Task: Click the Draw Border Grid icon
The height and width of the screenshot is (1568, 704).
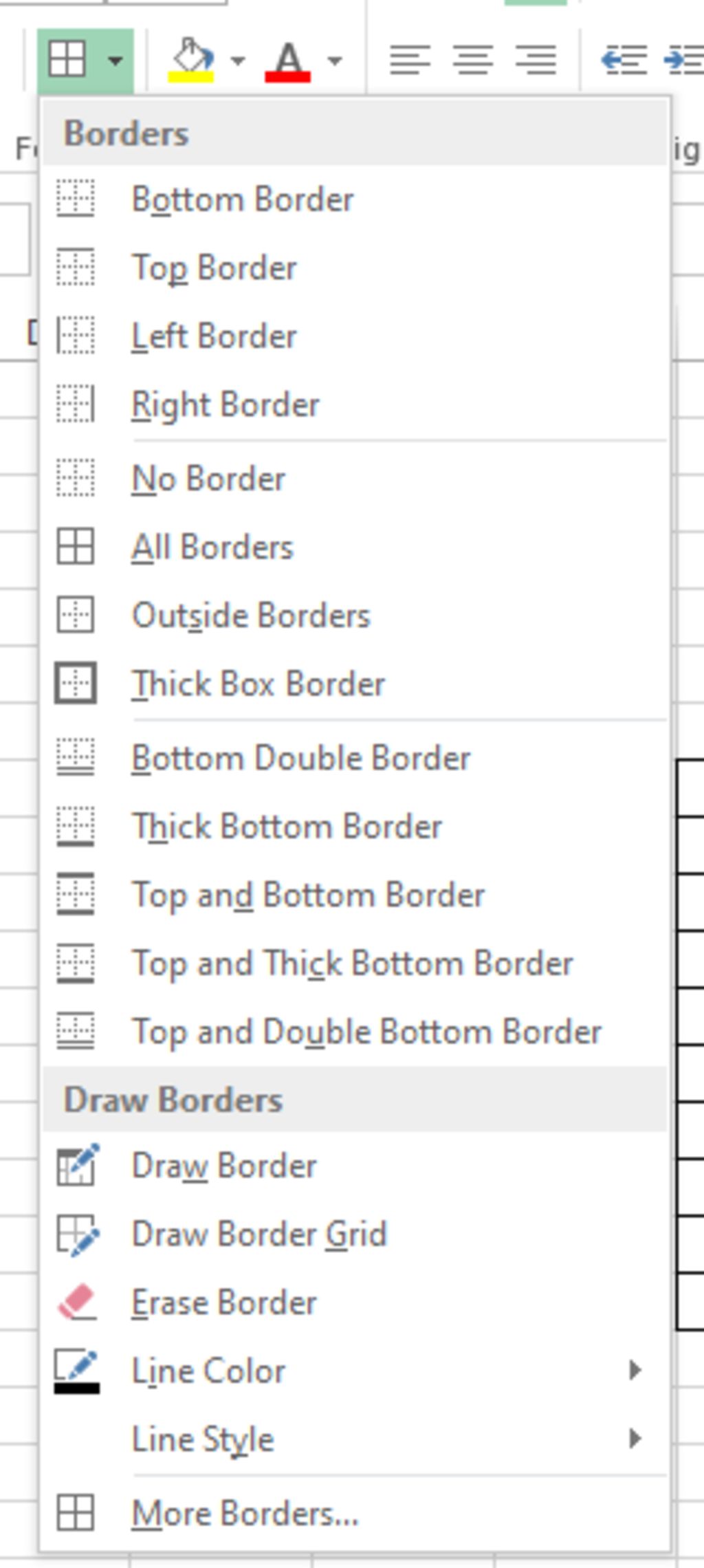Action: [76, 1234]
